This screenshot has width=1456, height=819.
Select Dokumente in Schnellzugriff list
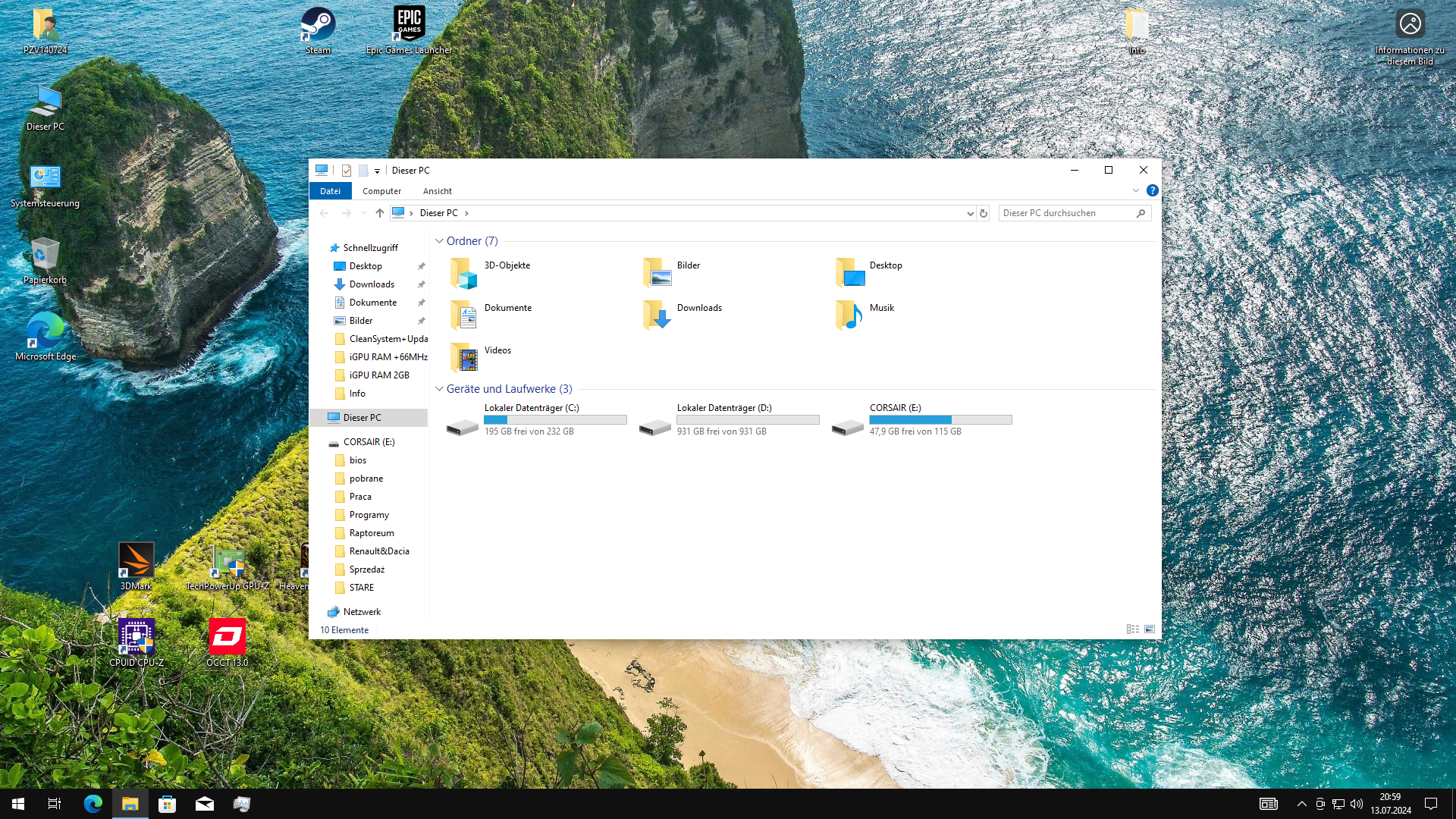point(373,303)
